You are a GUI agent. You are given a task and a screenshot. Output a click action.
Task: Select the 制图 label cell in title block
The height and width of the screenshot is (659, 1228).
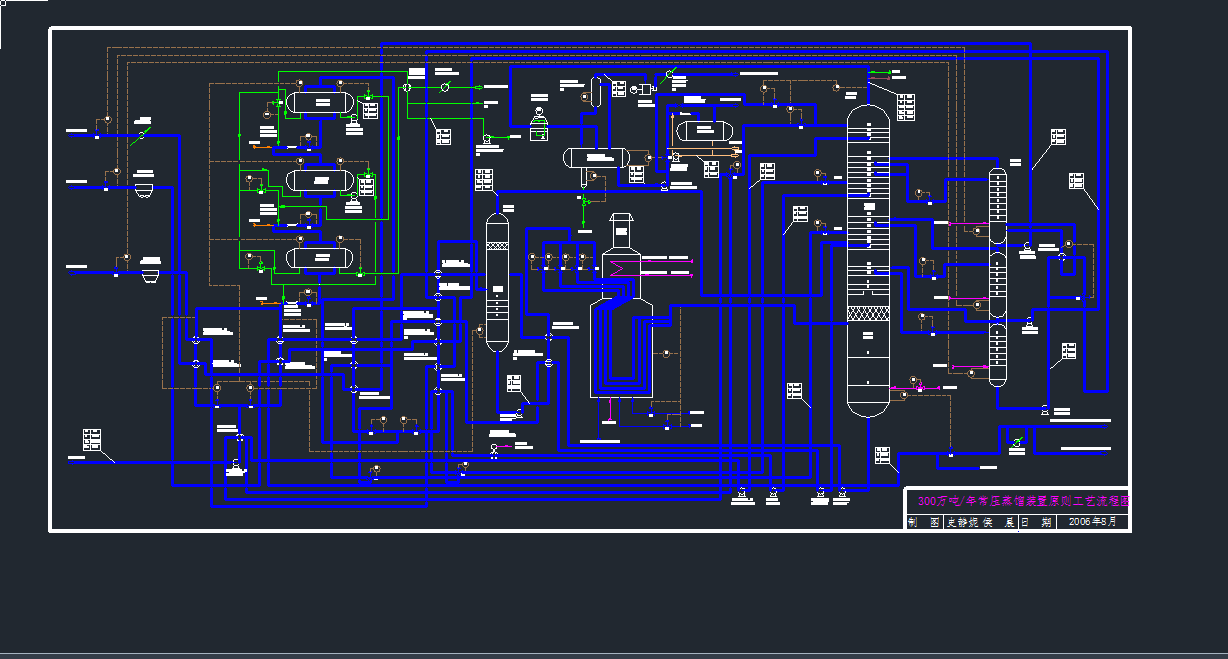click(x=924, y=522)
